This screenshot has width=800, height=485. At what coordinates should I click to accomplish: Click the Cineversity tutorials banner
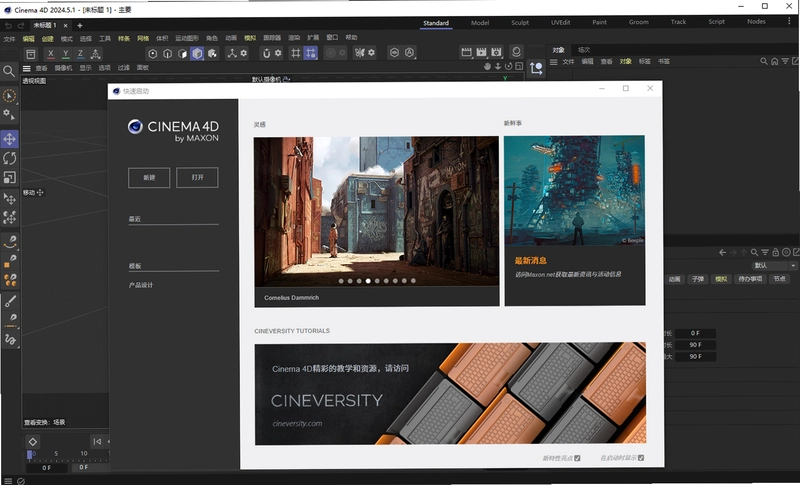click(451, 393)
